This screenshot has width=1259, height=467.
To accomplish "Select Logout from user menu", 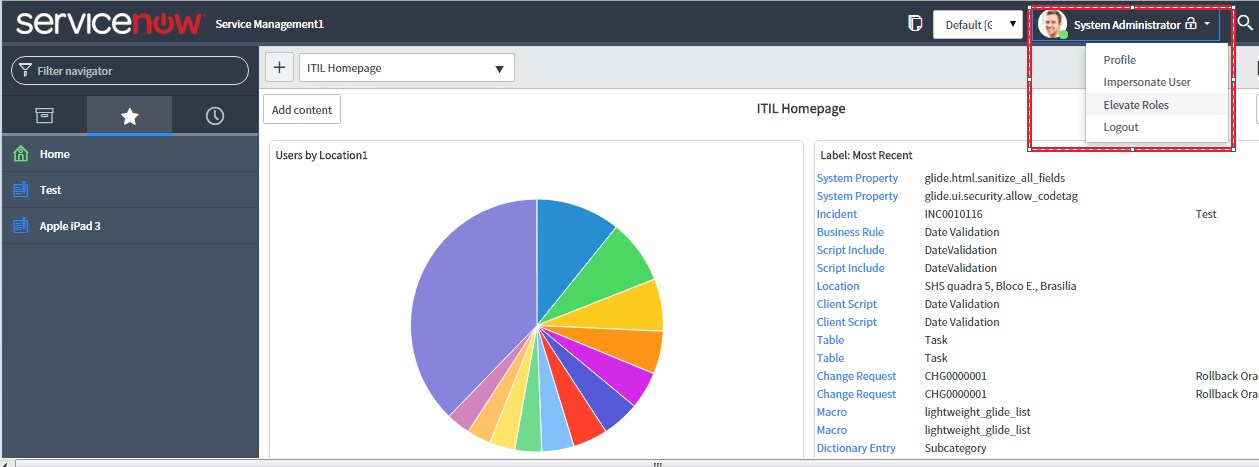I will (1121, 127).
